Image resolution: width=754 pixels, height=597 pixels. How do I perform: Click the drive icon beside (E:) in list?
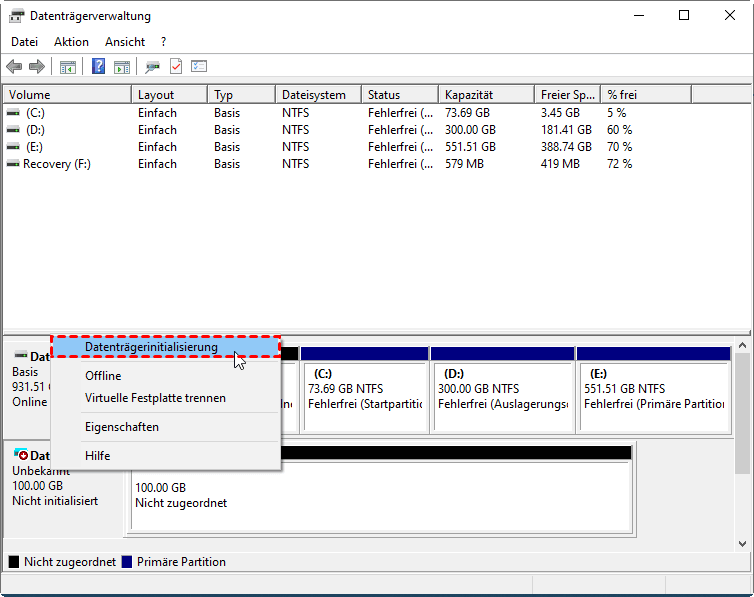[x=13, y=147]
